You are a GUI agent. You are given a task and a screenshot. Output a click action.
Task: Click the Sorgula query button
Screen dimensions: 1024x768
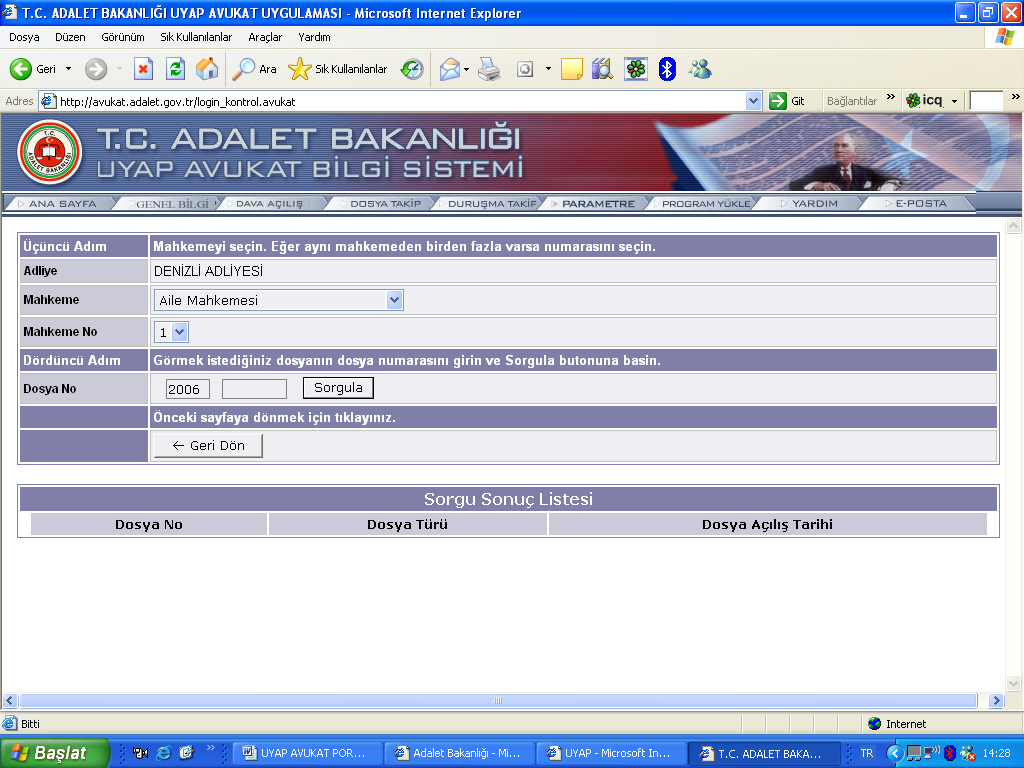pos(338,388)
